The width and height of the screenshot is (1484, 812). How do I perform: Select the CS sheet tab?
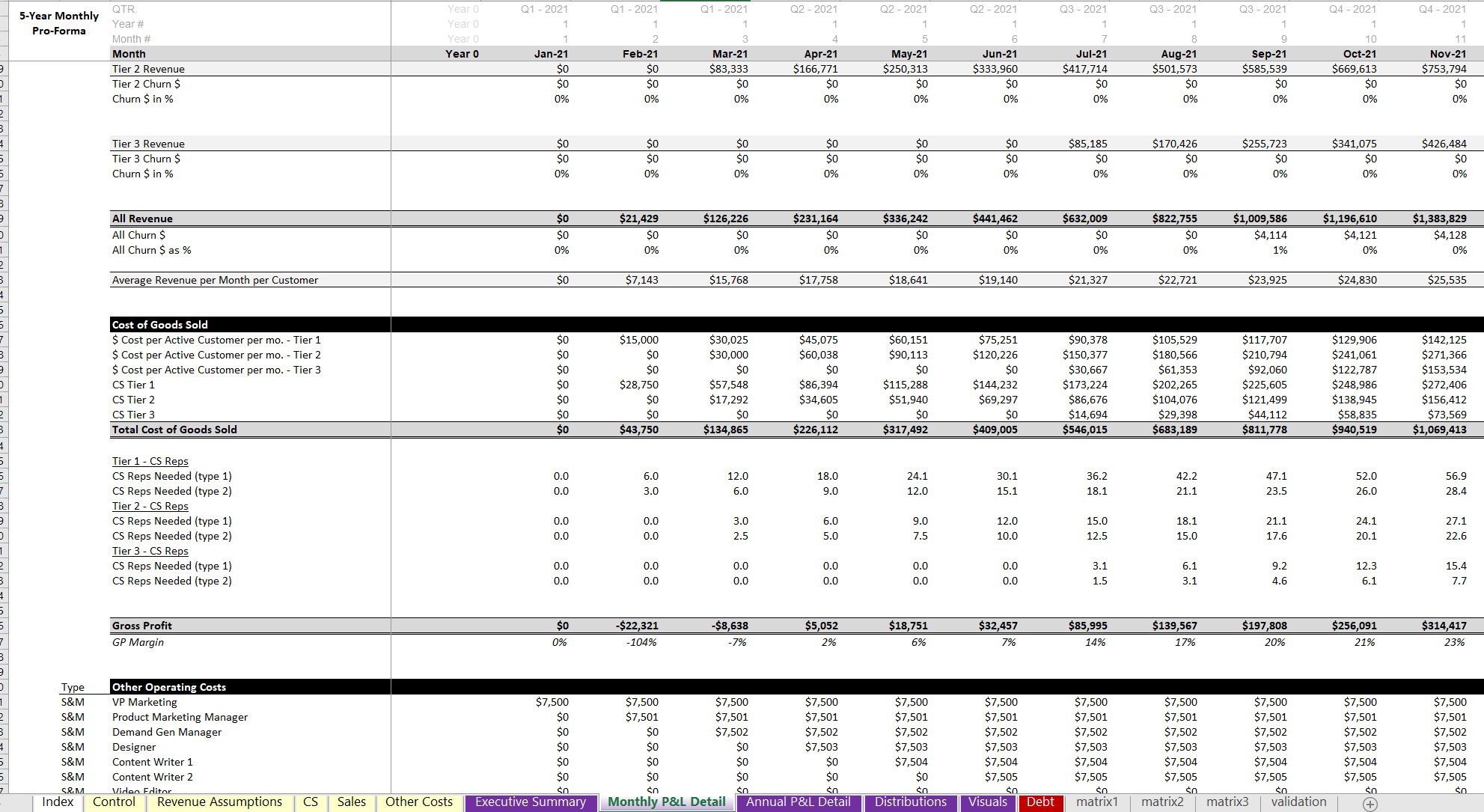[x=311, y=802]
